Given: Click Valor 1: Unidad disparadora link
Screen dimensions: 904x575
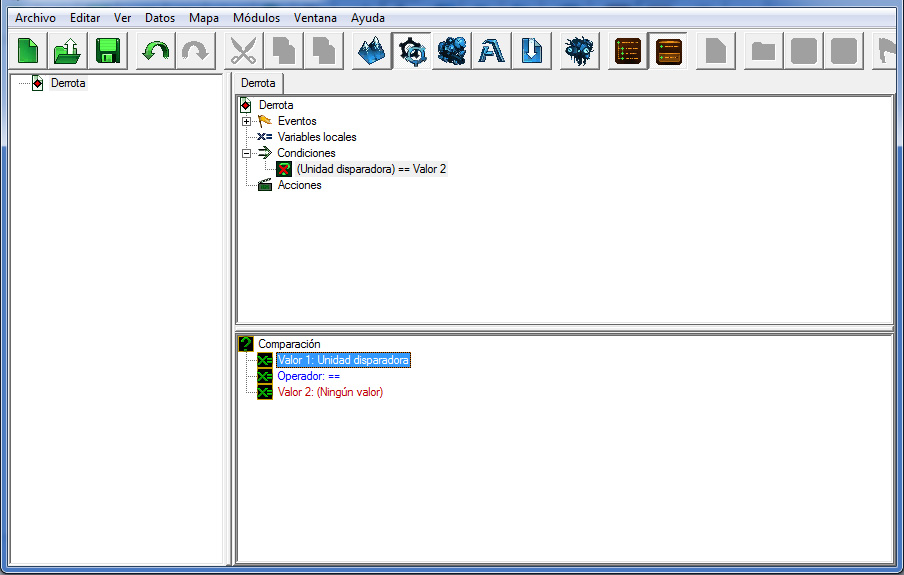Looking at the screenshot, I should [x=343, y=360].
